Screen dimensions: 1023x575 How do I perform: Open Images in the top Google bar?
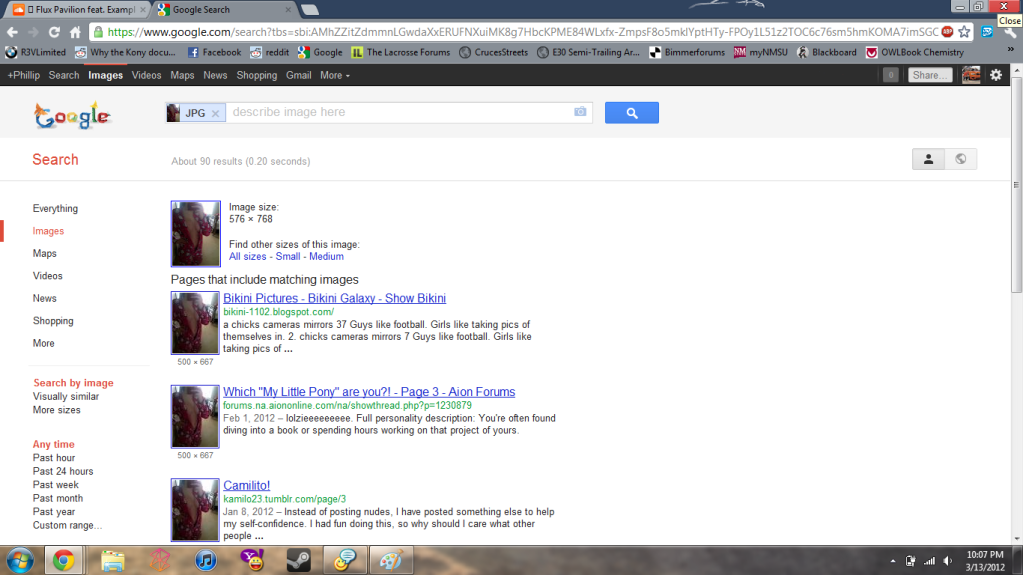pyautogui.click(x=105, y=75)
